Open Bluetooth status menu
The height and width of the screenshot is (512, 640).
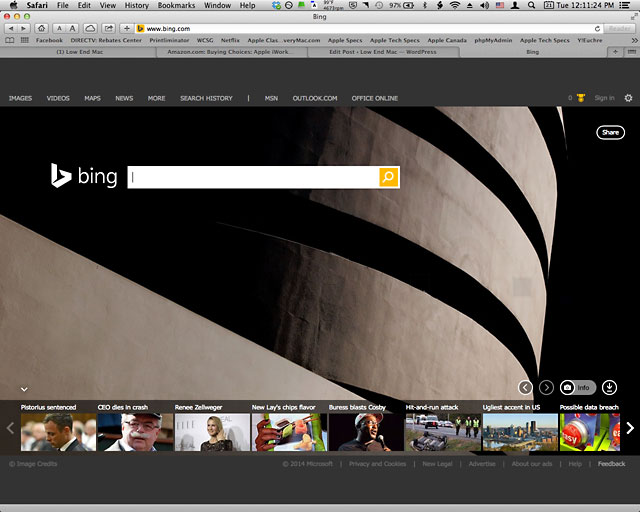pyautogui.click(x=424, y=5)
